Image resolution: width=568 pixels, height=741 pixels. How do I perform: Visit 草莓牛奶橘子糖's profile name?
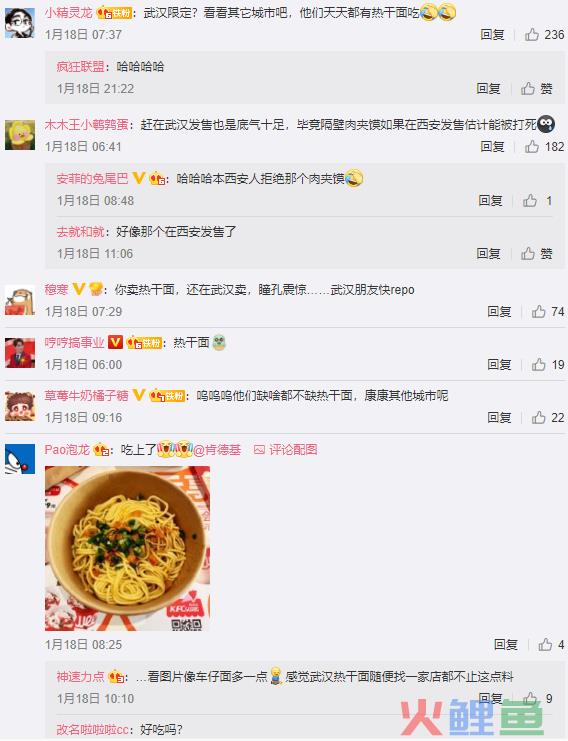point(86,395)
